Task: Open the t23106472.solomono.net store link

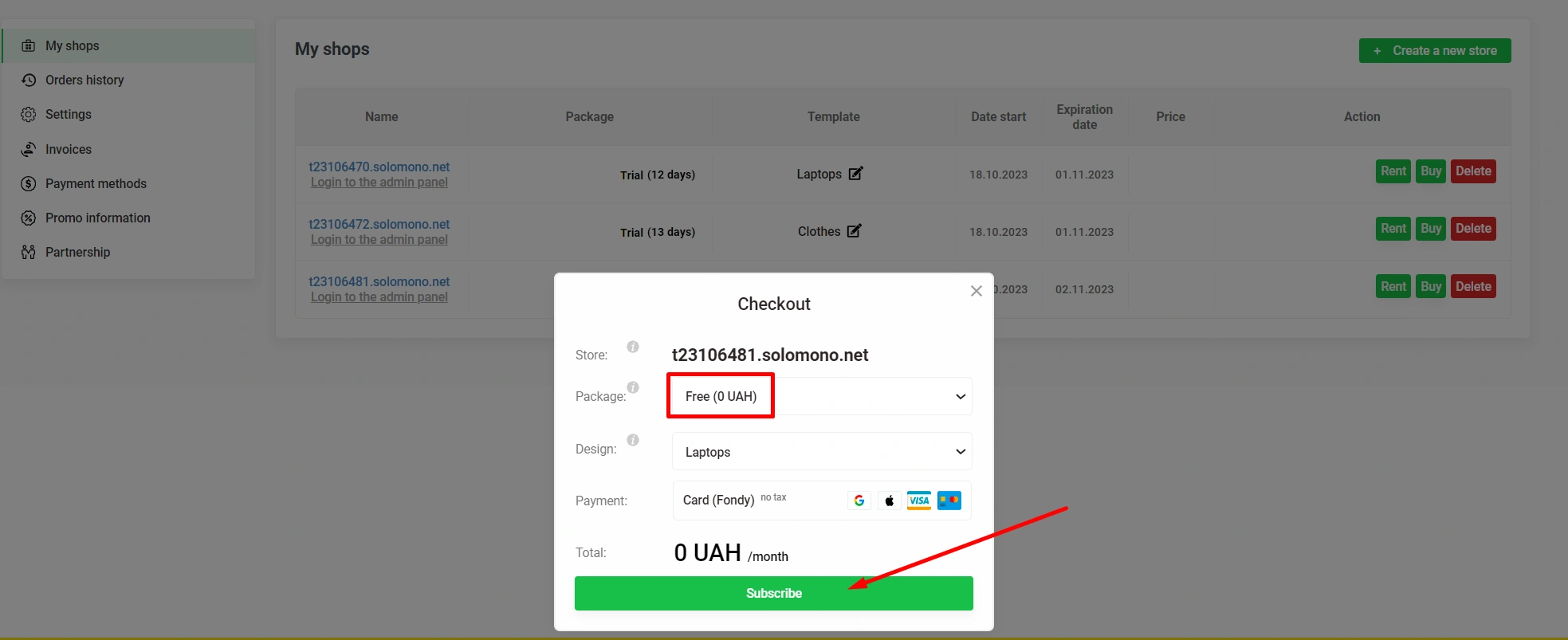Action: (379, 224)
